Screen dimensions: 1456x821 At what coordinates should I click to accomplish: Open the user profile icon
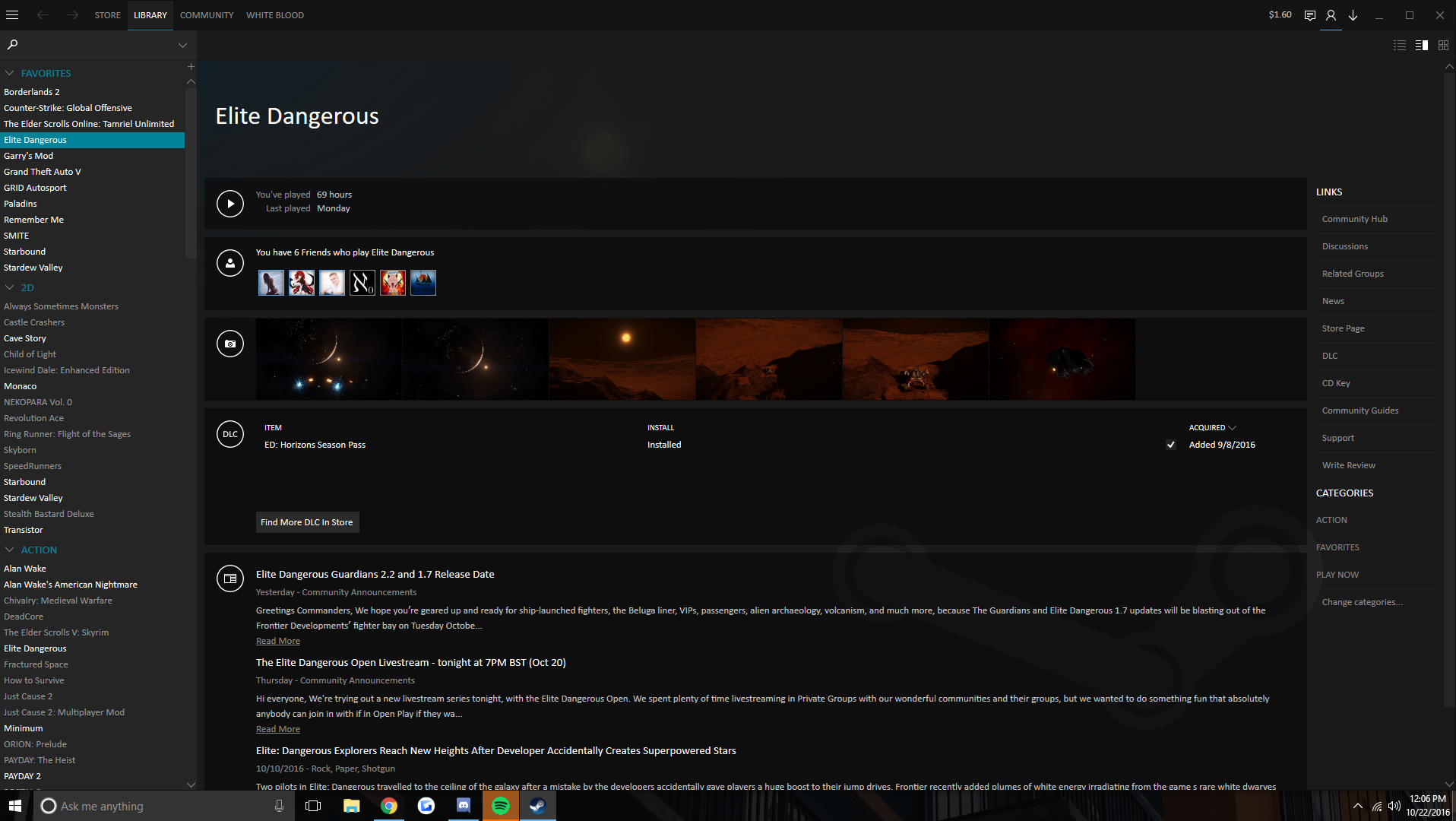1331,15
